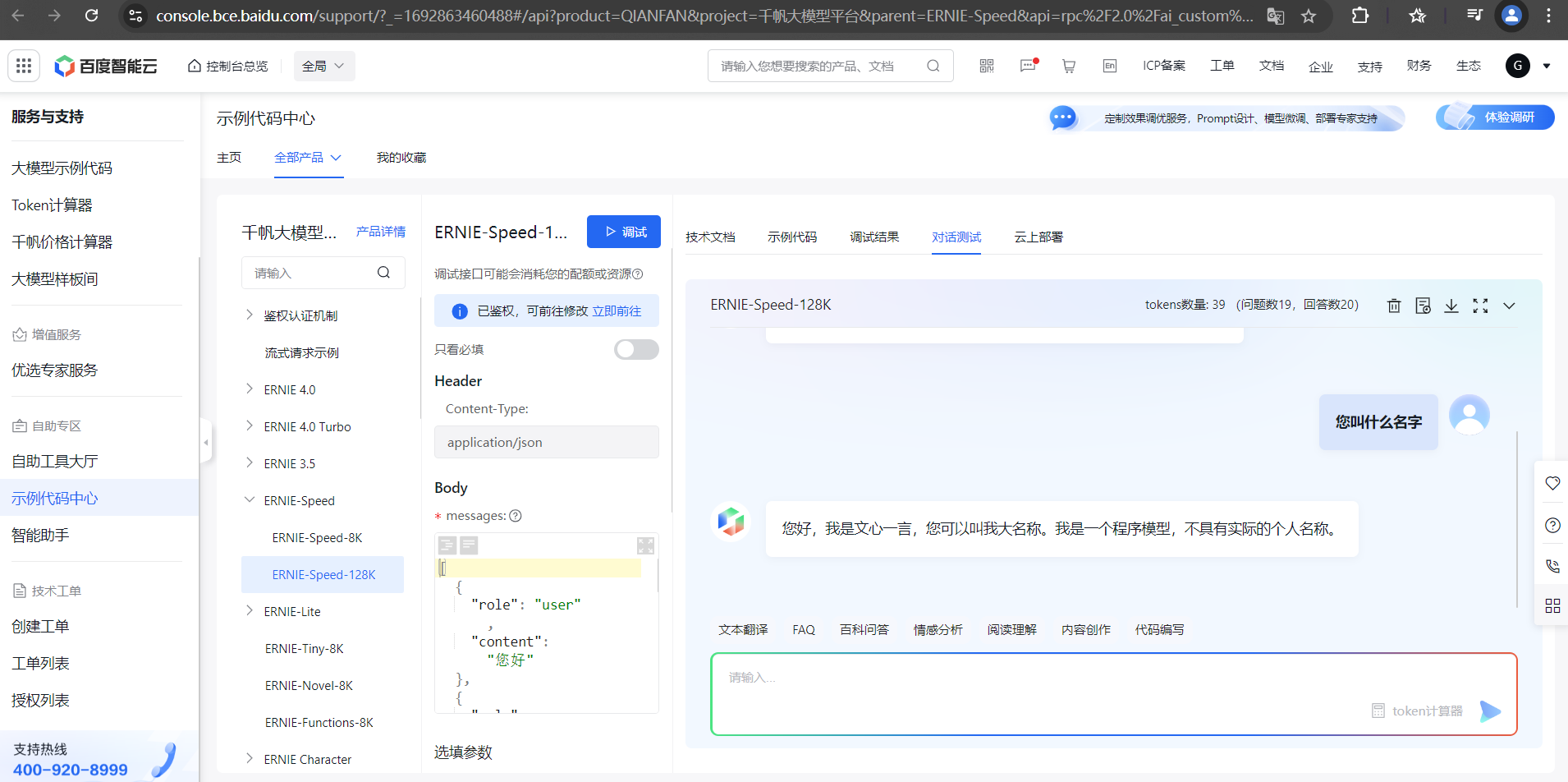Viewport: 1568px width, 782px height.
Task: Select the 文本翻译 prompt preset
Action: [x=743, y=629]
